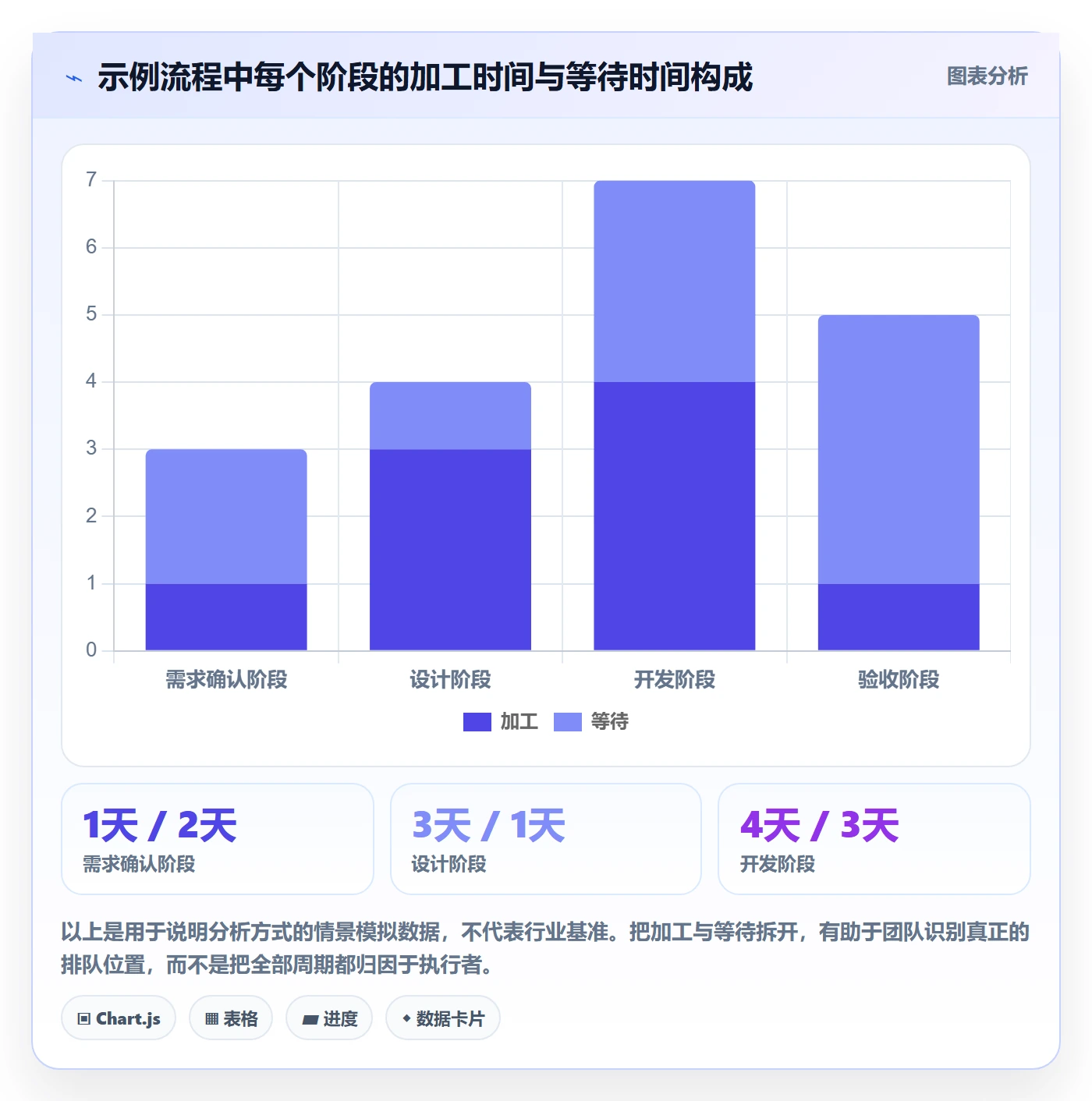The width and height of the screenshot is (1092, 1101).
Task: Open the 1天 / 2天 需求确认阶段 card
Action: pos(218,839)
